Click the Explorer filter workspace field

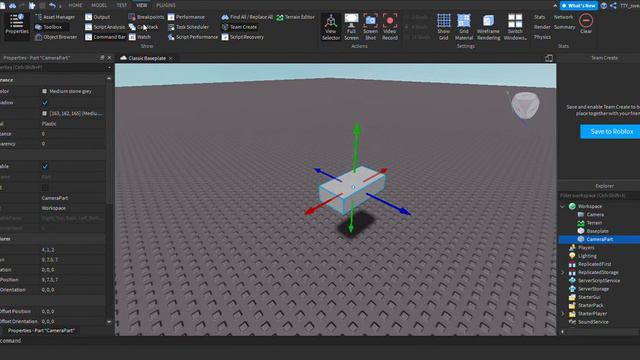pyautogui.click(x=599, y=196)
